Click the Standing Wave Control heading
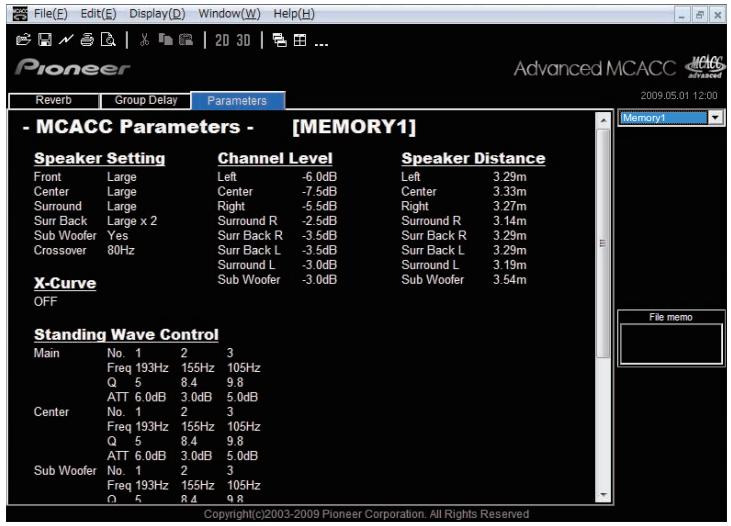The image size is (731, 526). pyautogui.click(x=126, y=334)
